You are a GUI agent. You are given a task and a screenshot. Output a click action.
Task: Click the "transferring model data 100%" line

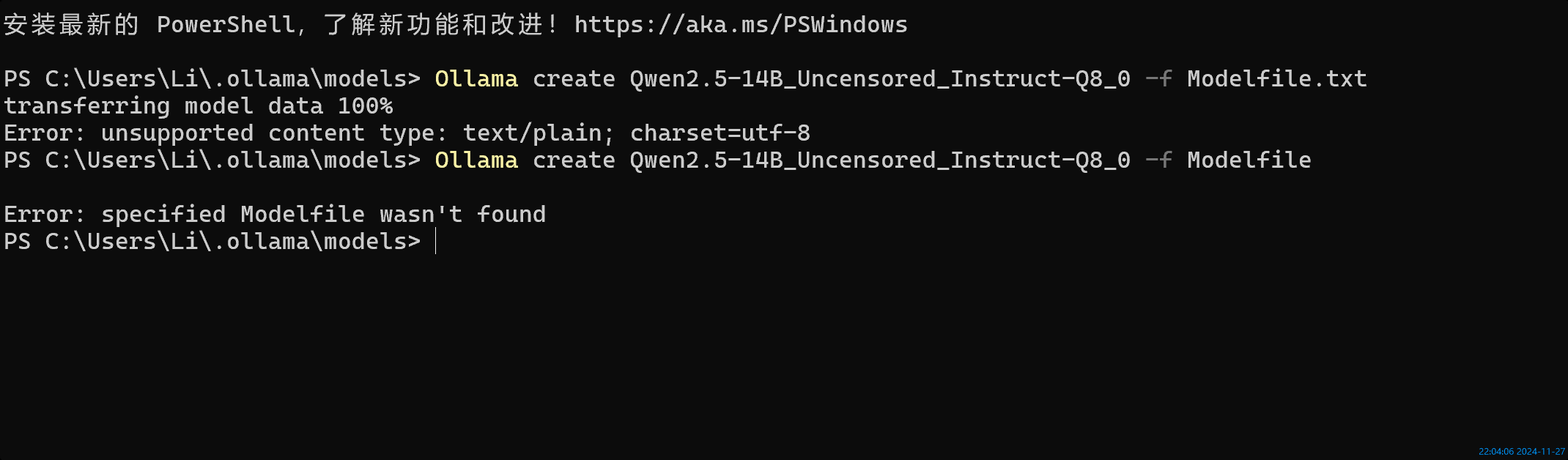[x=198, y=106]
